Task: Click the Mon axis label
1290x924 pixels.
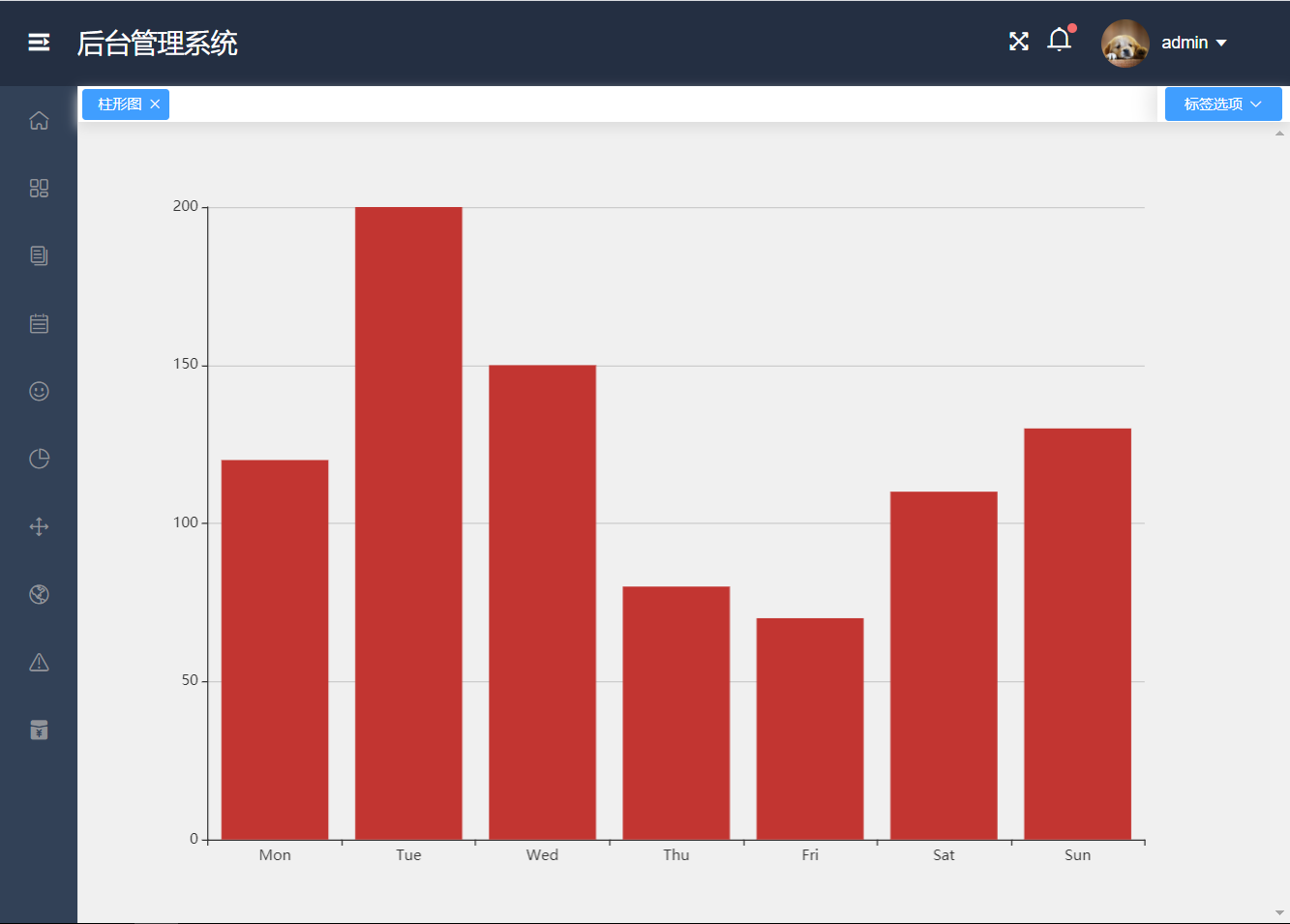Action: point(275,855)
